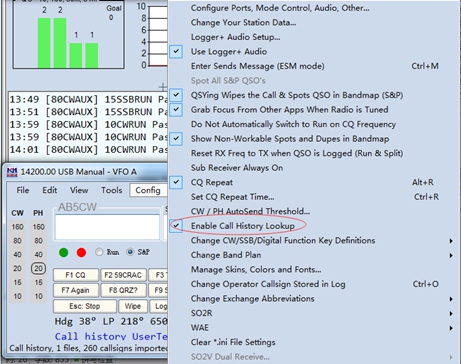Toggle Grab Focus From Other Apps option

pyautogui.click(x=176, y=110)
